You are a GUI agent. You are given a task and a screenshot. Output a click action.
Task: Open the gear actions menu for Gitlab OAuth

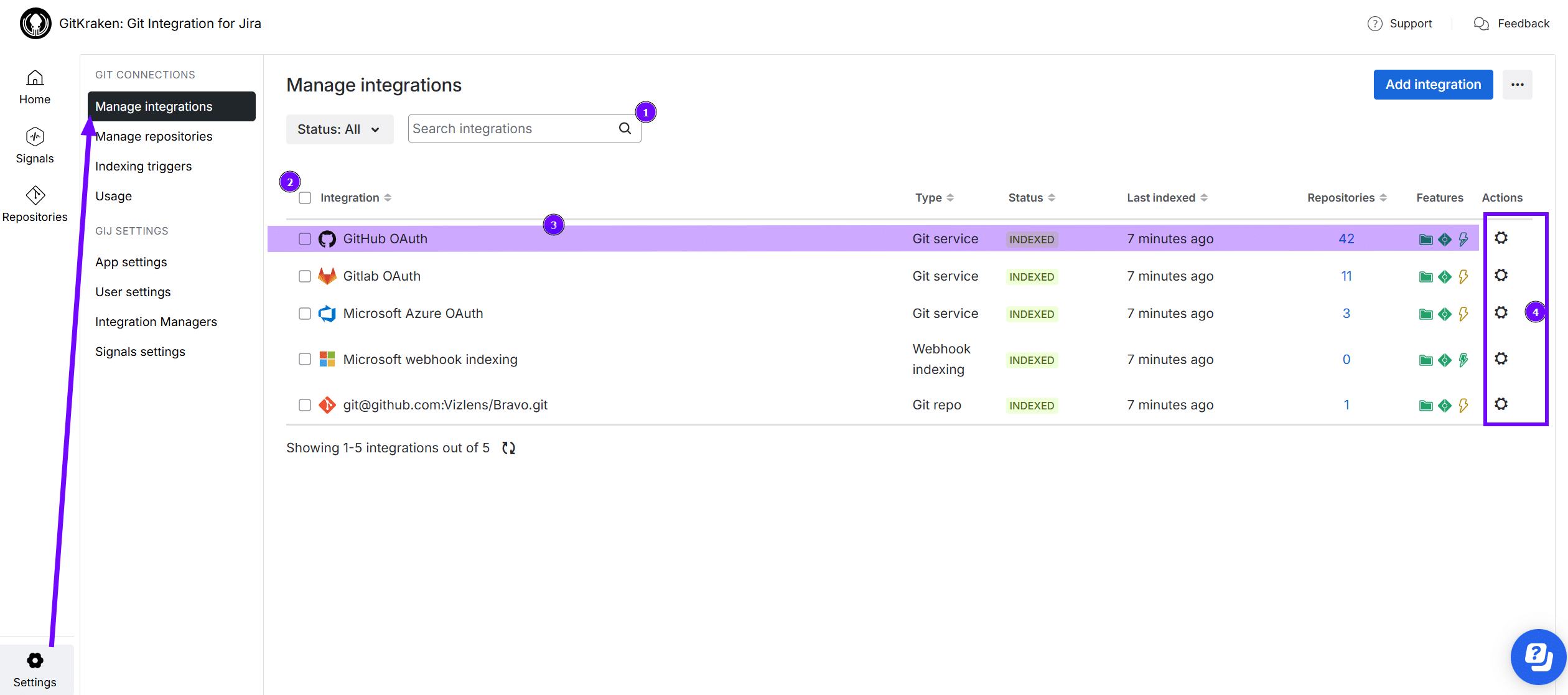coord(1501,276)
